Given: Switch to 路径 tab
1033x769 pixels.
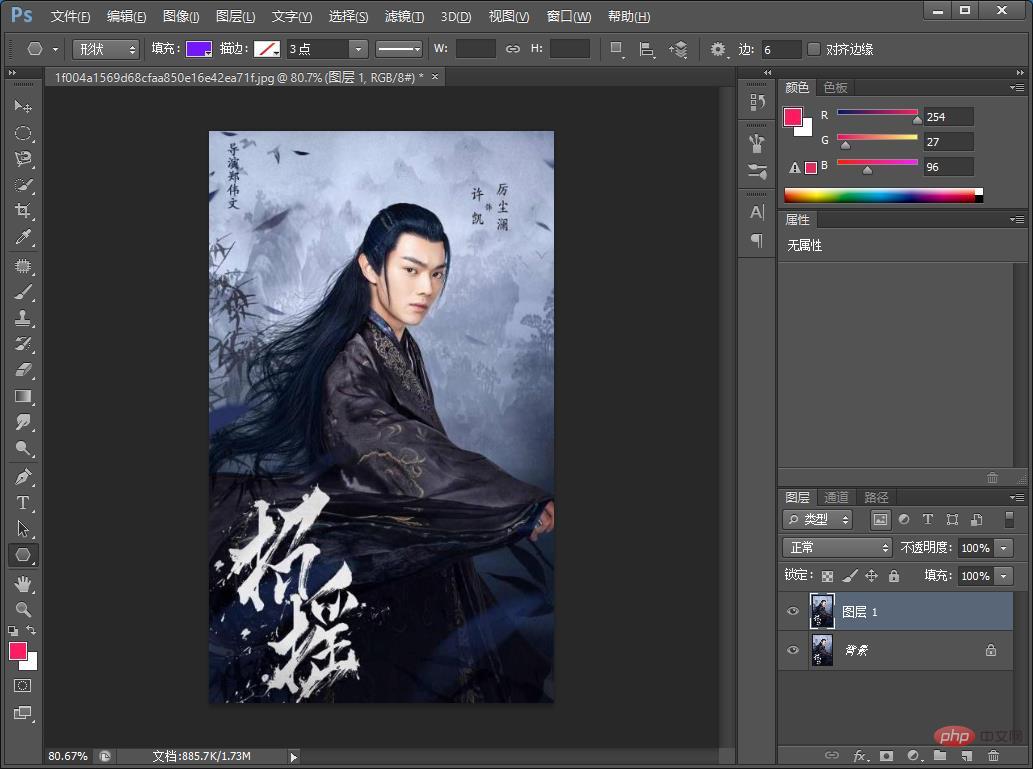Looking at the screenshot, I should tap(876, 497).
